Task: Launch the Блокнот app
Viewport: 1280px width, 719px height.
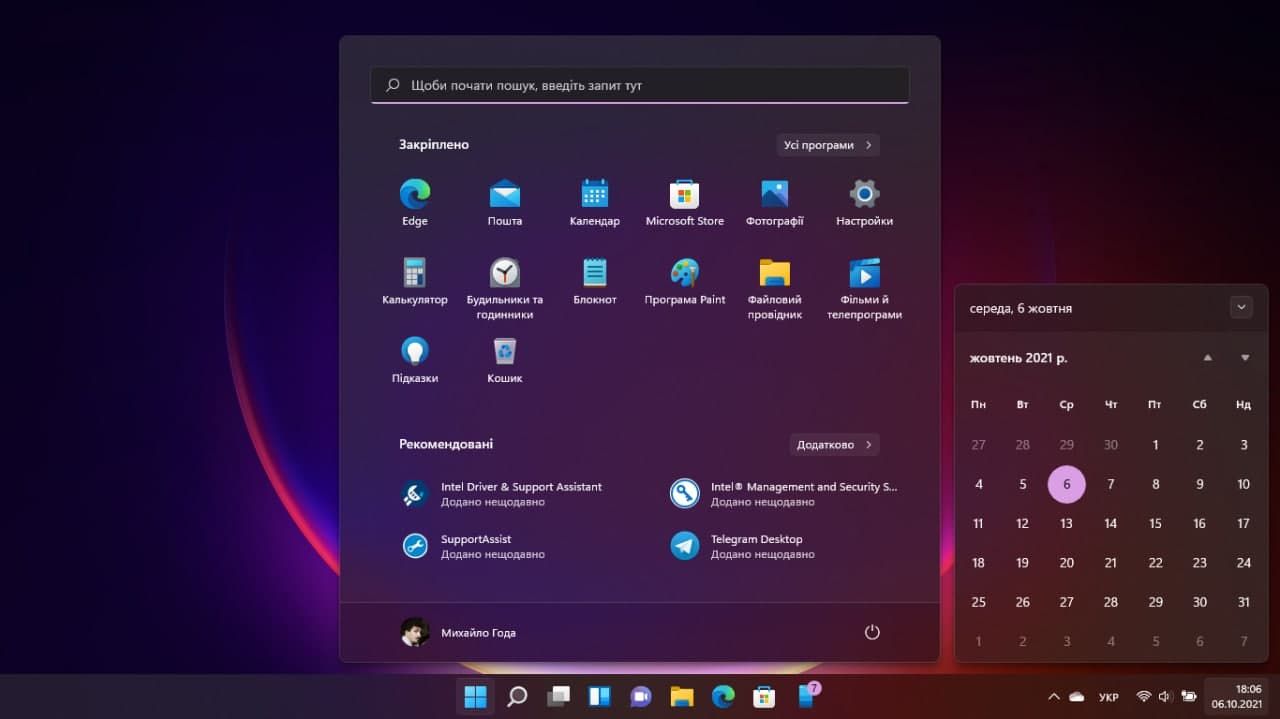Action: pyautogui.click(x=594, y=270)
